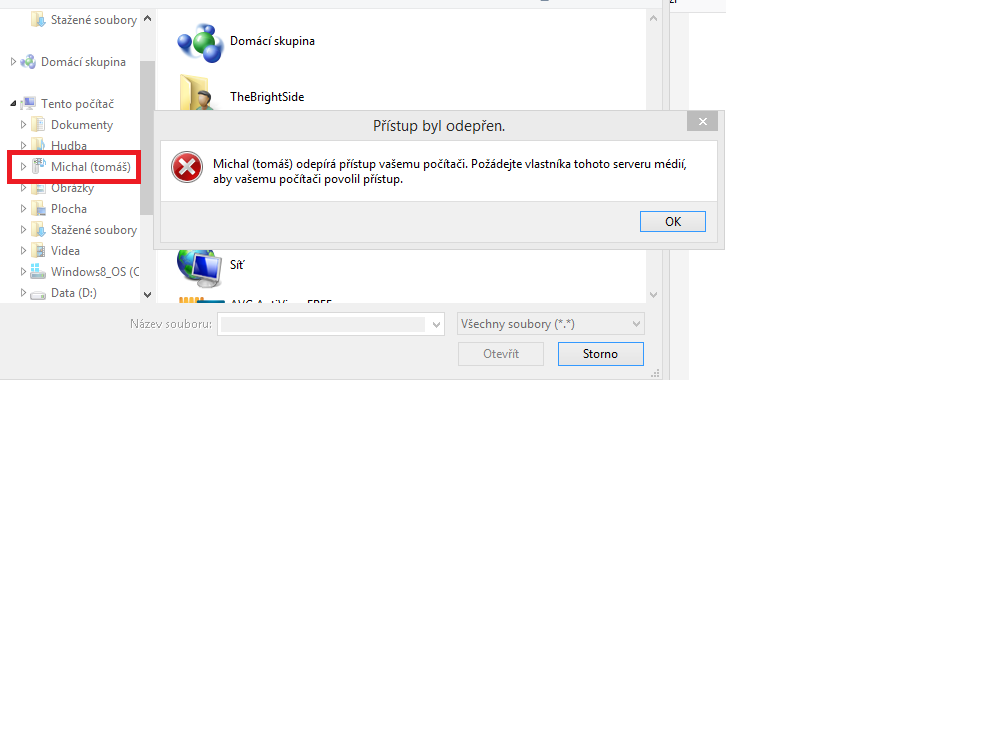Select the TheBrightSide user folder icon
The width and height of the screenshot is (1000, 750).
(x=195, y=92)
